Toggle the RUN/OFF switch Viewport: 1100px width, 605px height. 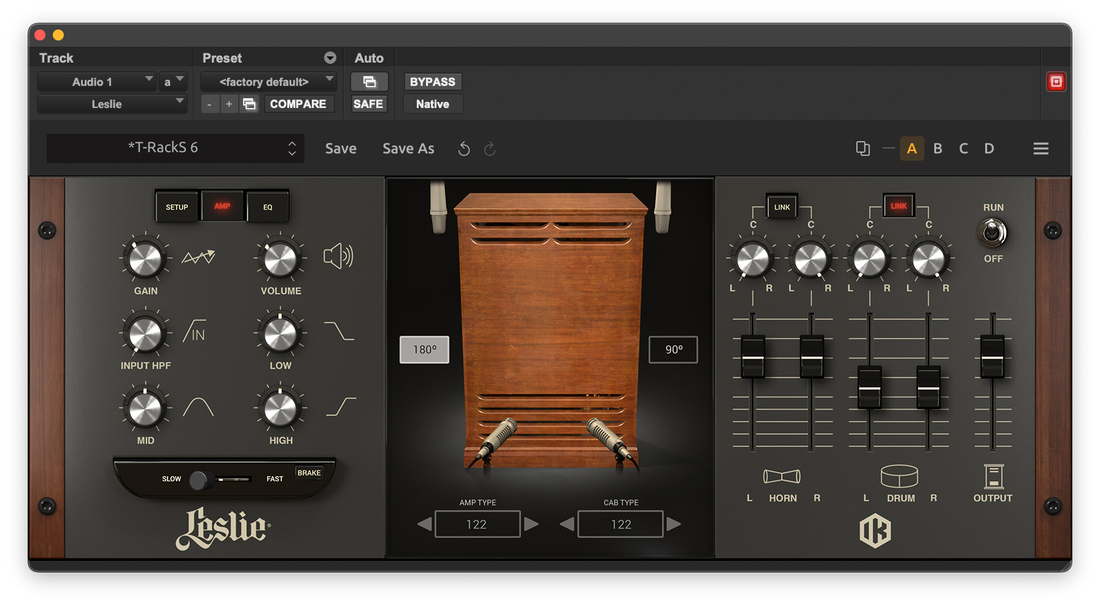point(992,232)
